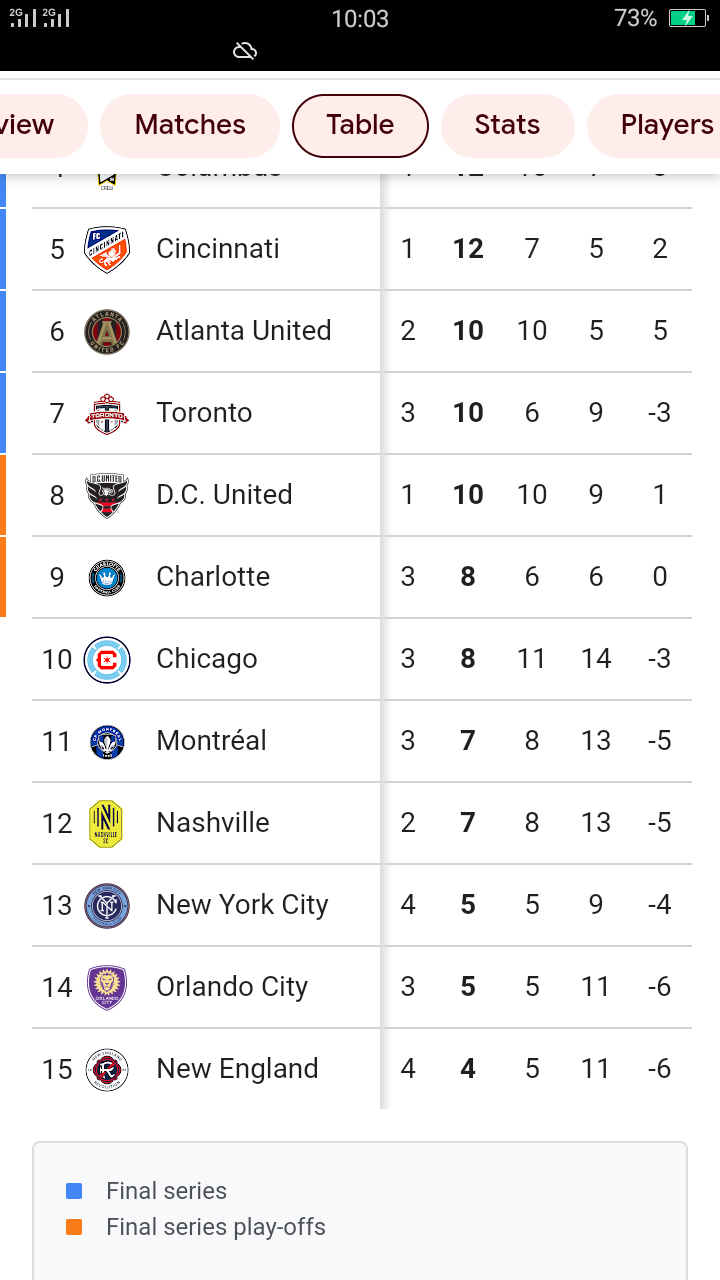Tap the Orlando City team name
This screenshot has height=1280, width=720.
point(232,987)
